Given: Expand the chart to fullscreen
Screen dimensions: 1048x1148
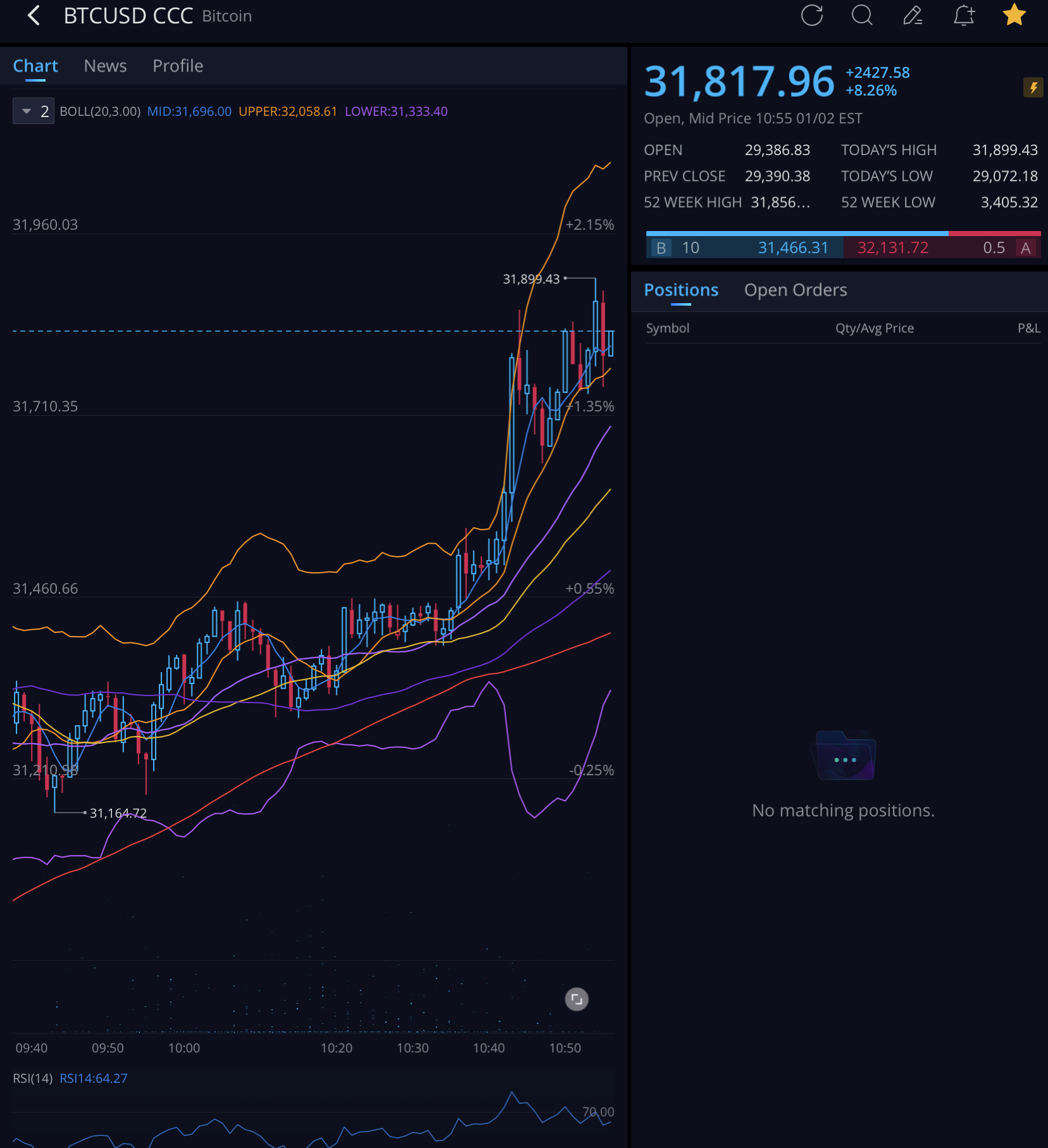Looking at the screenshot, I should tap(576, 999).
